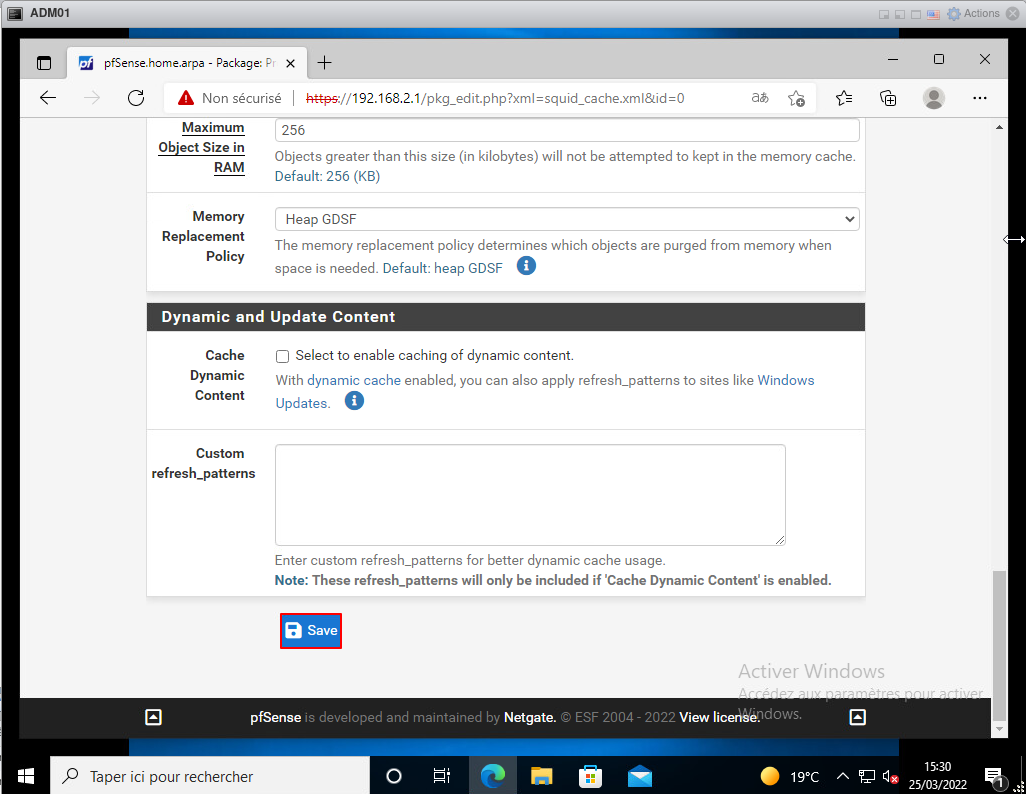The width and height of the screenshot is (1026, 794).
Task: Open a new browser tab
Action: (324, 62)
